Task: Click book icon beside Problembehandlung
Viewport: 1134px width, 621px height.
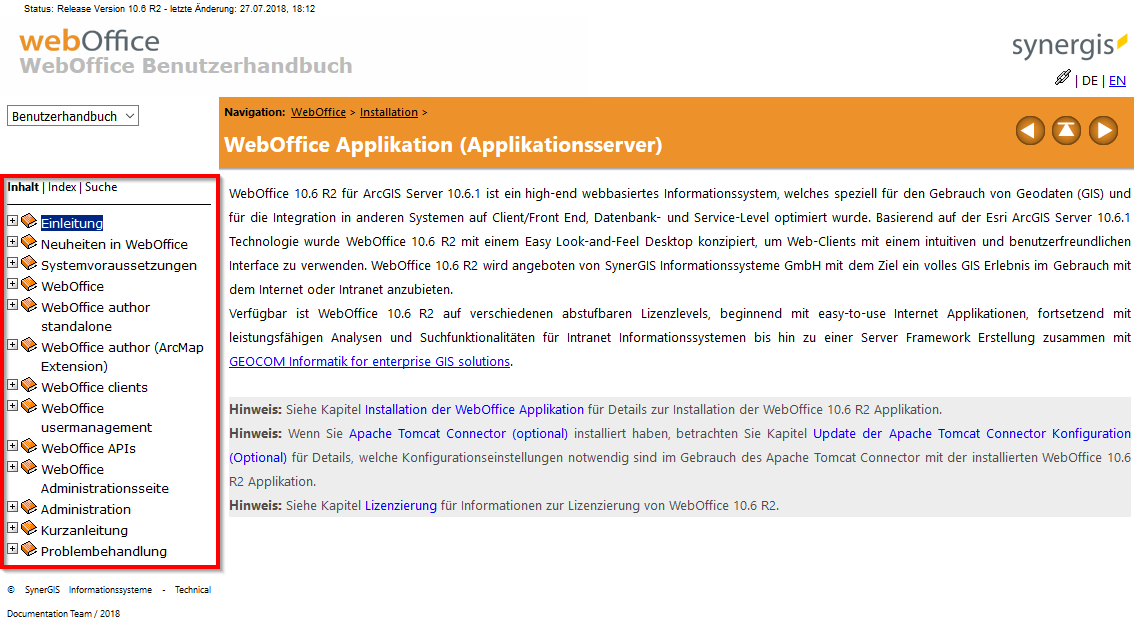Action: tap(29, 549)
